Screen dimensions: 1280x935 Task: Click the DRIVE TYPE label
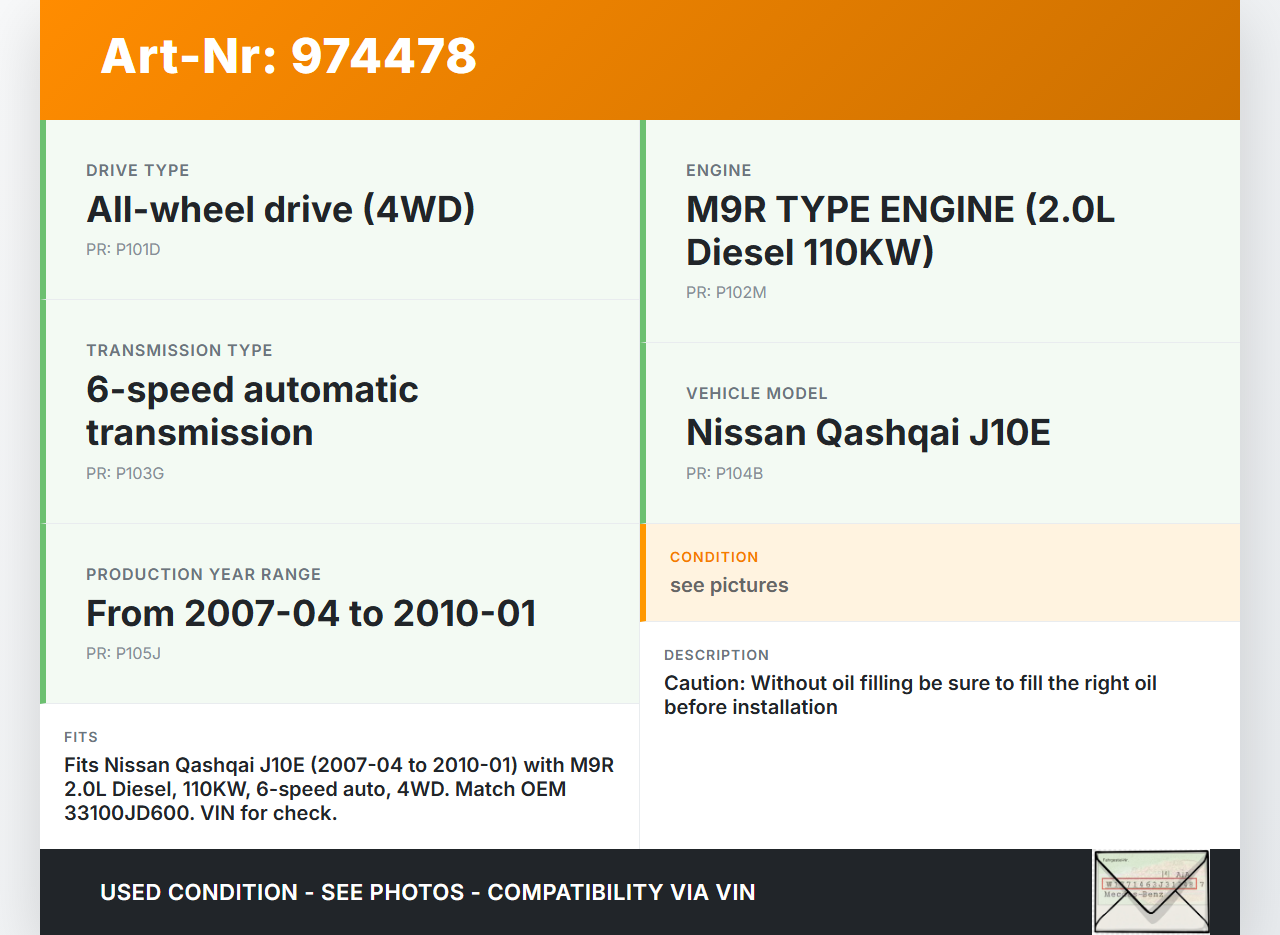point(137,170)
